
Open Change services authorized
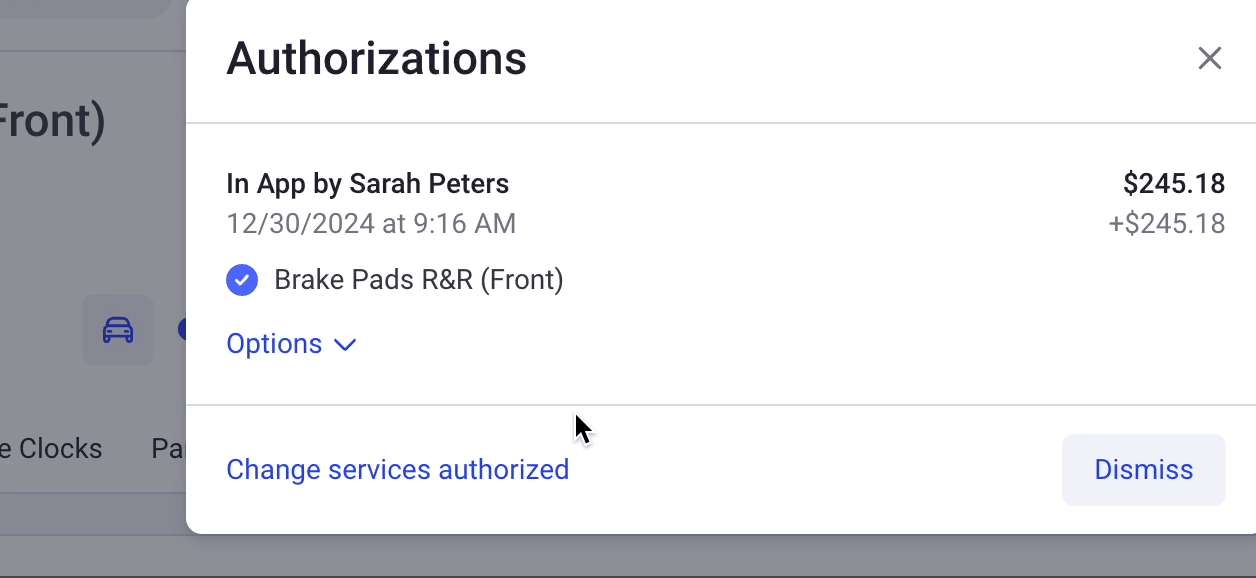(x=397, y=469)
